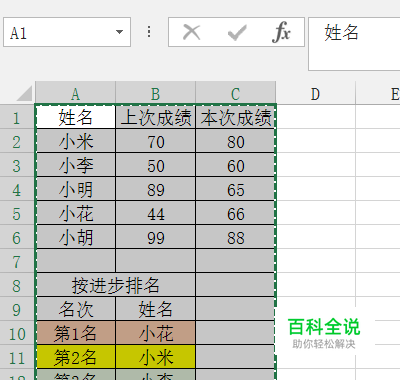Click cell with value 44
The image size is (400, 380).
(x=156, y=213)
